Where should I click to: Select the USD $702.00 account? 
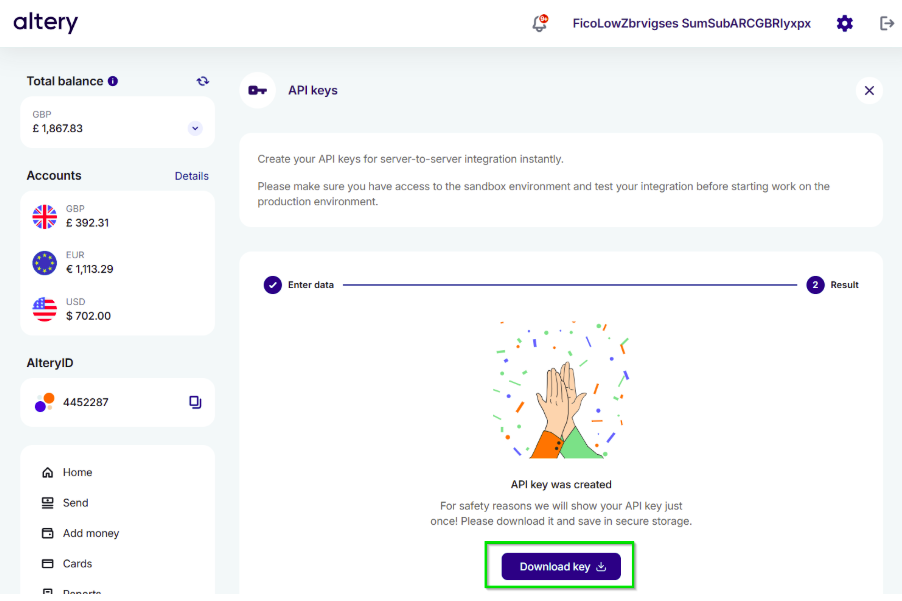tap(117, 309)
